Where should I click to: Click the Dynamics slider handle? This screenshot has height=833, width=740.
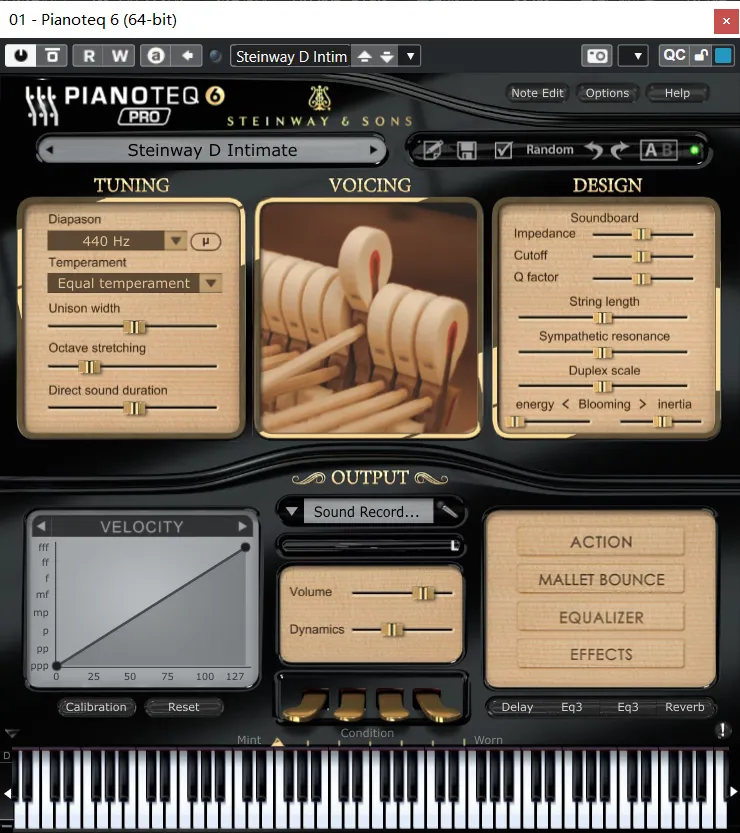(392, 630)
